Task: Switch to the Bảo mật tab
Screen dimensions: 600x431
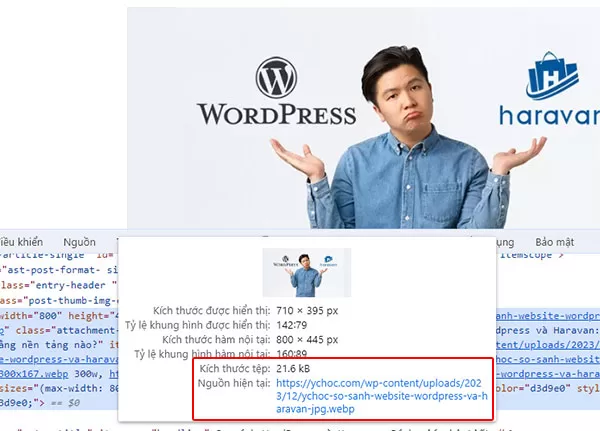Action: [x=554, y=242]
